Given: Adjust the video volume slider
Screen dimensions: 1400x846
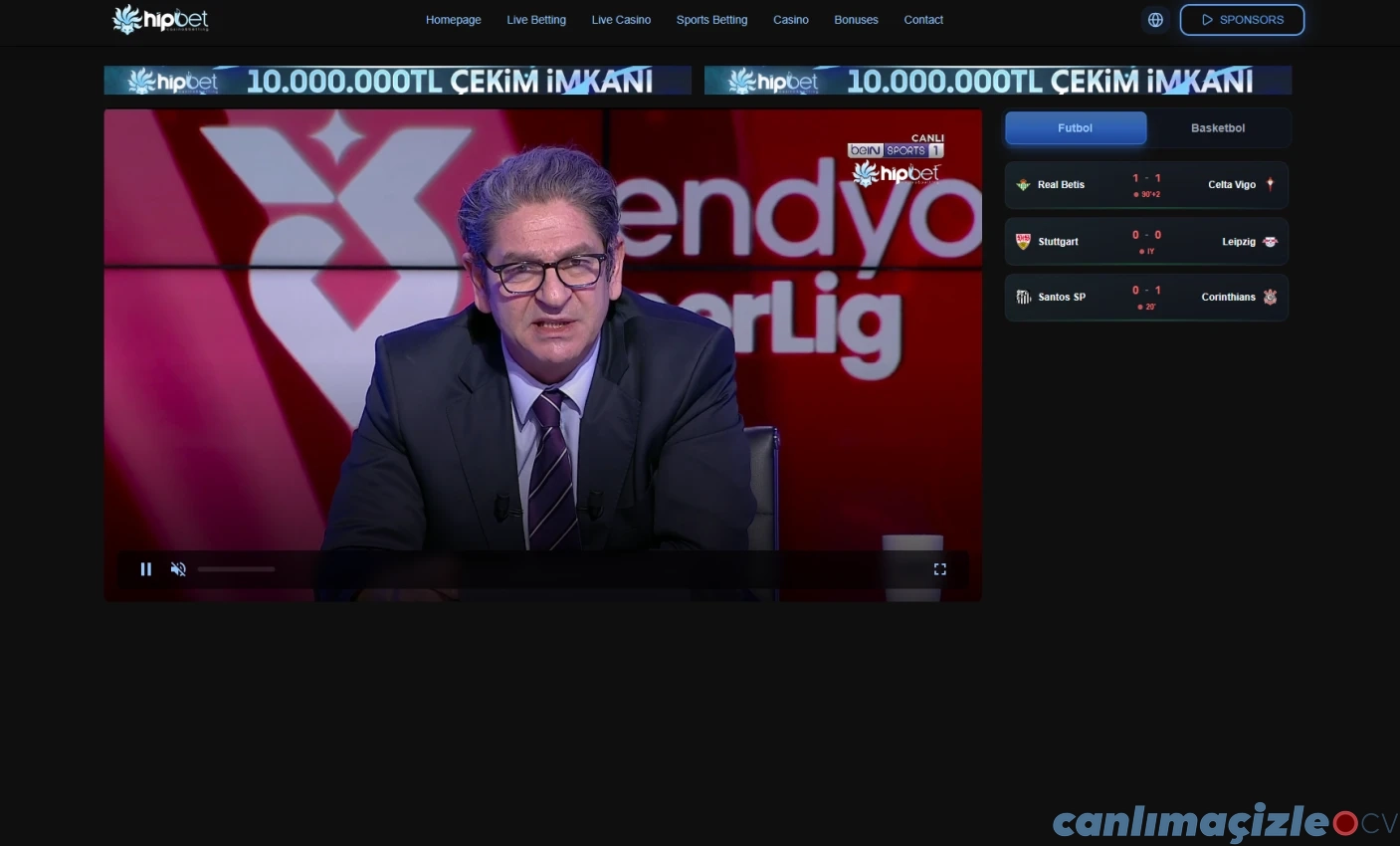Looking at the screenshot, I should coord(236,569).
